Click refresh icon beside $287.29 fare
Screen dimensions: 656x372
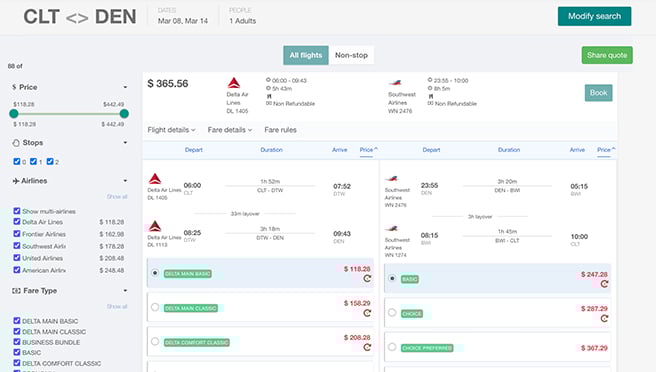pos(604,318)
